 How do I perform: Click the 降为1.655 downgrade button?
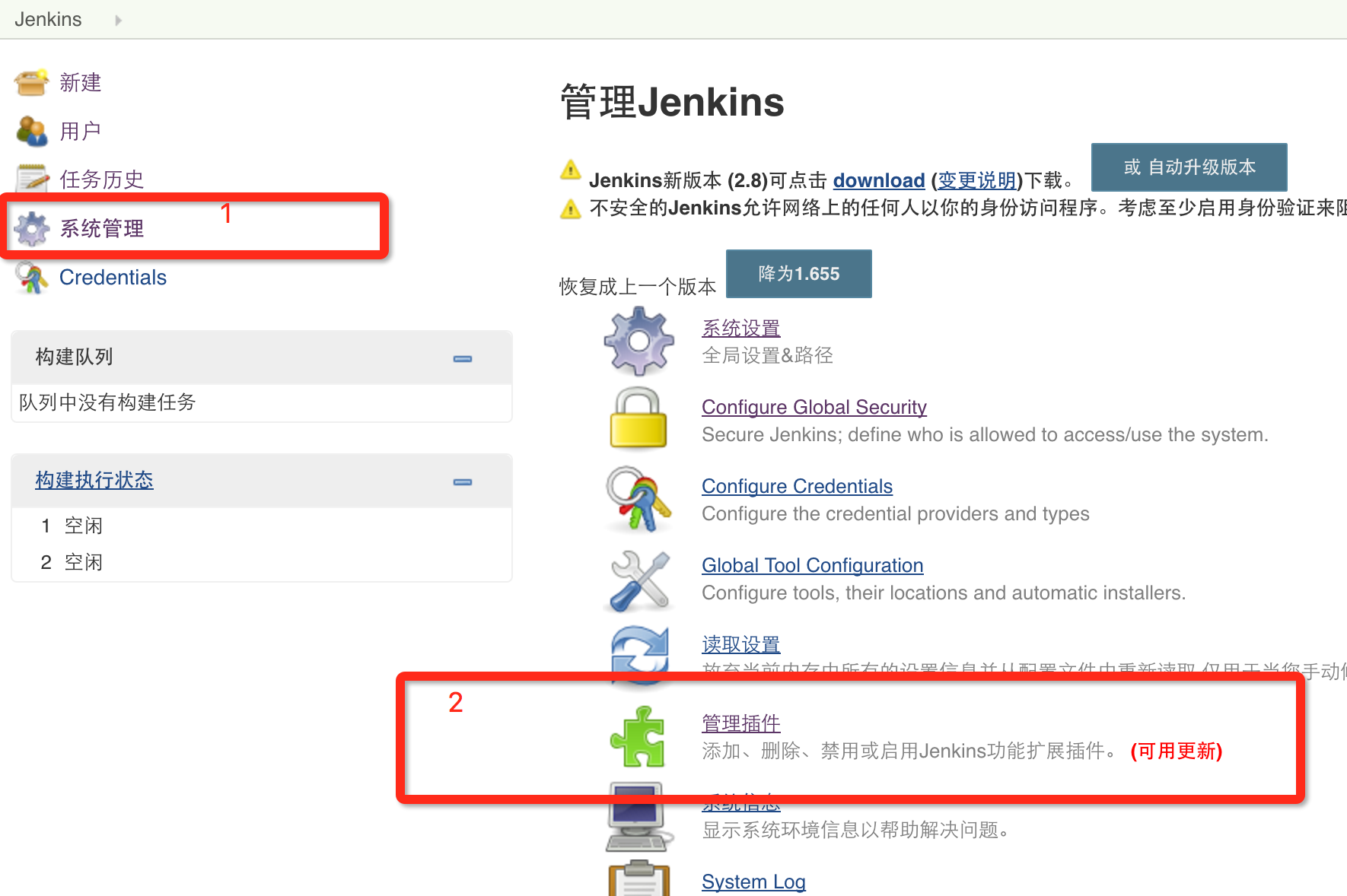[798, 274]
